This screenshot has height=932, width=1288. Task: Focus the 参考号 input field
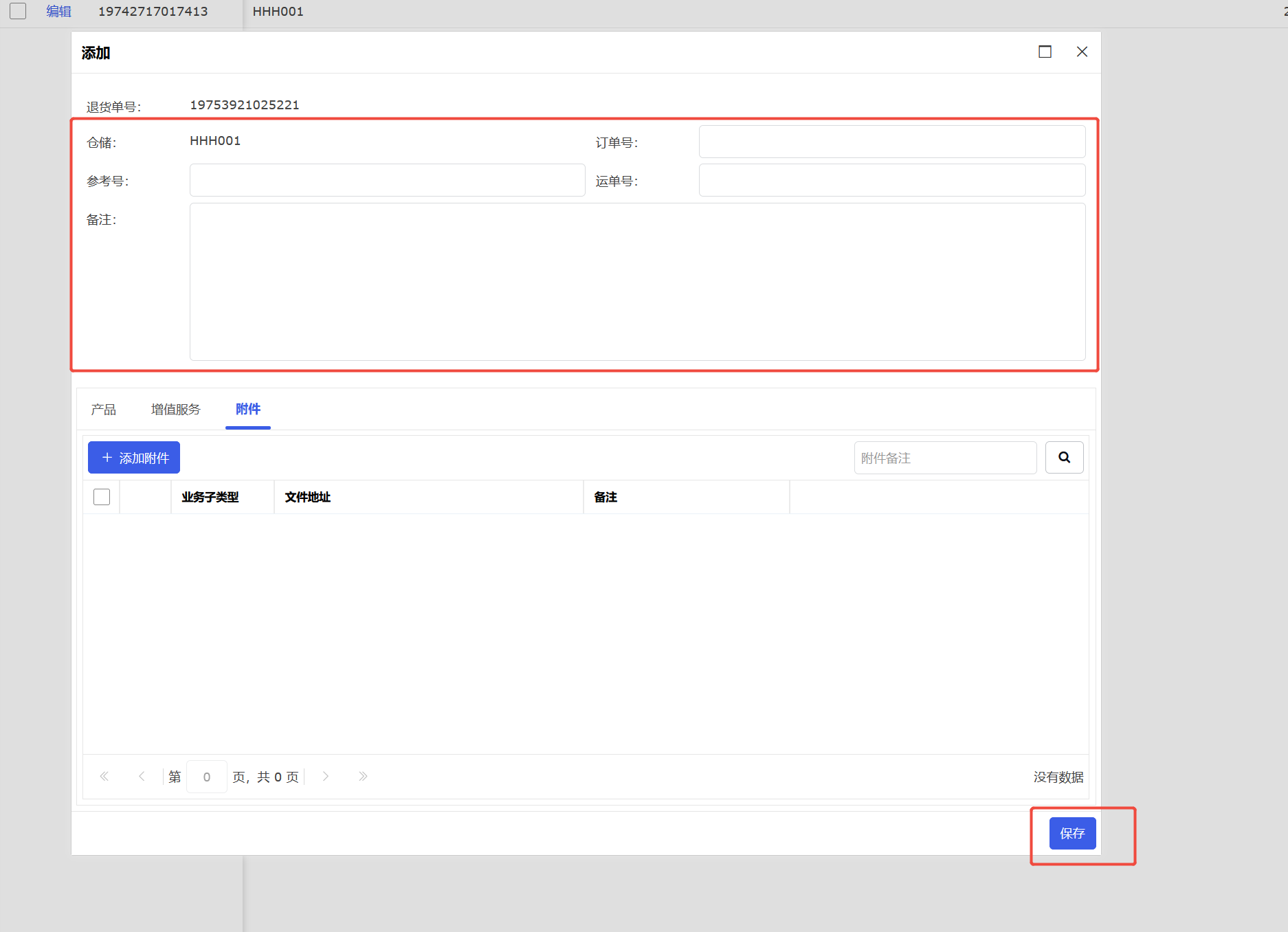(388, 180)
